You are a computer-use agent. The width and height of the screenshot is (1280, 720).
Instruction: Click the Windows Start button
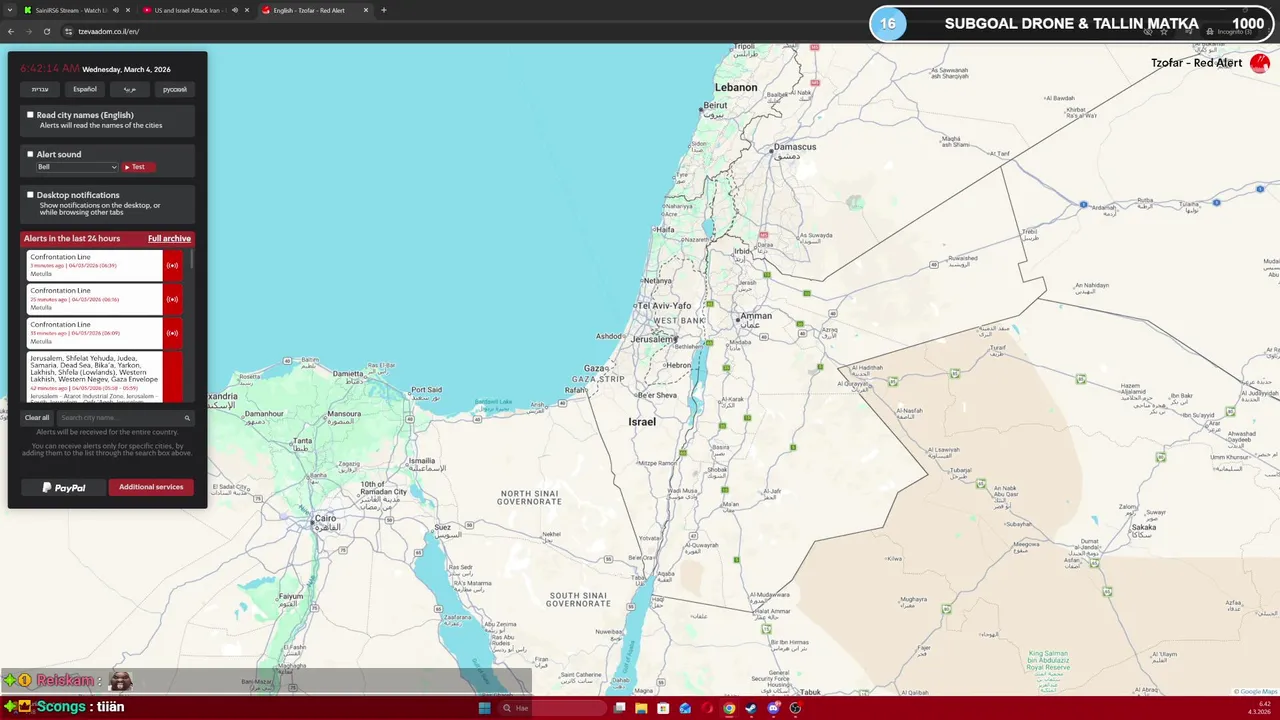click(x=485, y=708)
